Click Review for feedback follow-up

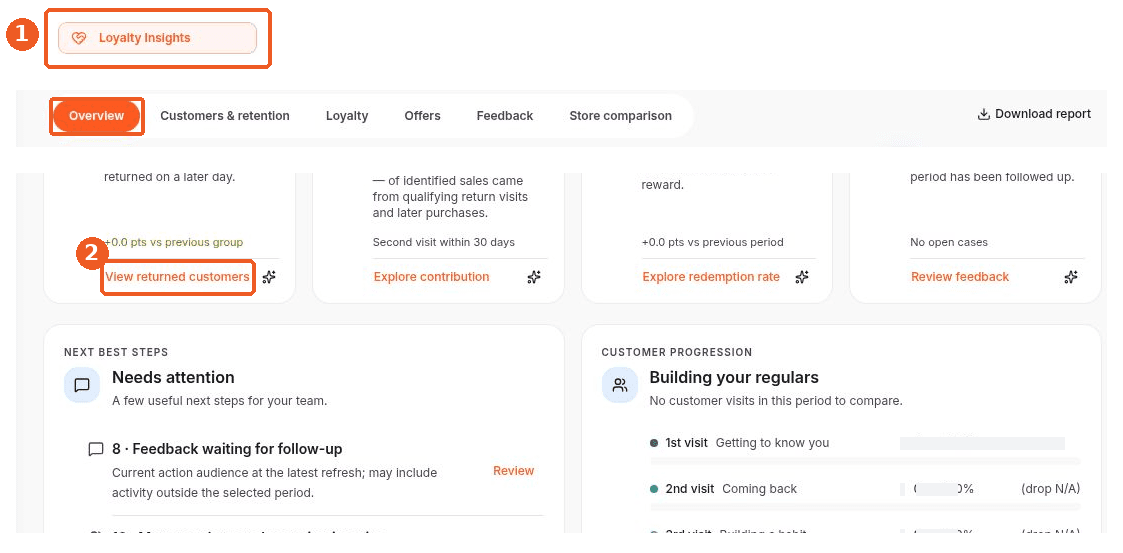514,471
